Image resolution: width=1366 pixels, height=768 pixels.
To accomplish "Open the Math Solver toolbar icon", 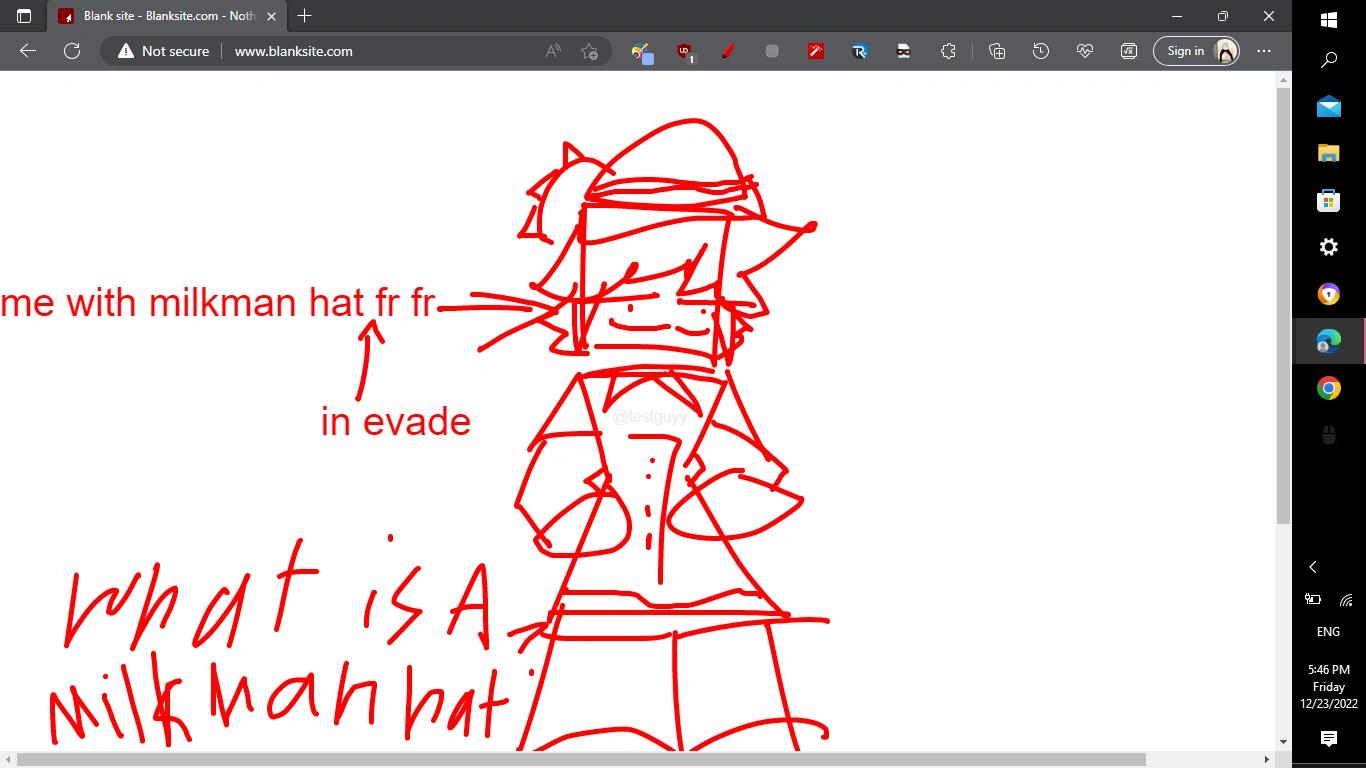I will [1128, 51].
